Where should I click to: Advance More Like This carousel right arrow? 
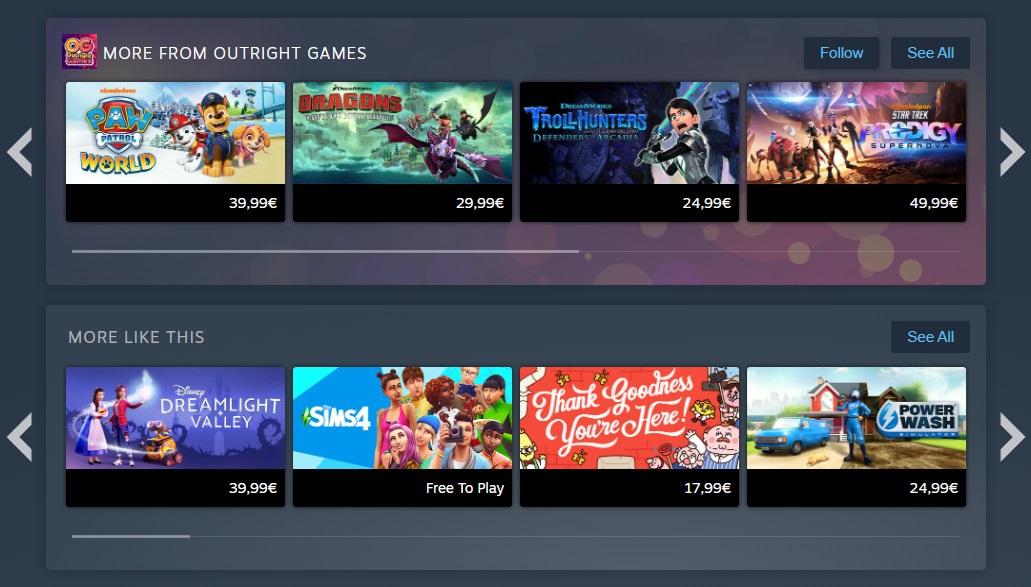tap(1011, 437)
